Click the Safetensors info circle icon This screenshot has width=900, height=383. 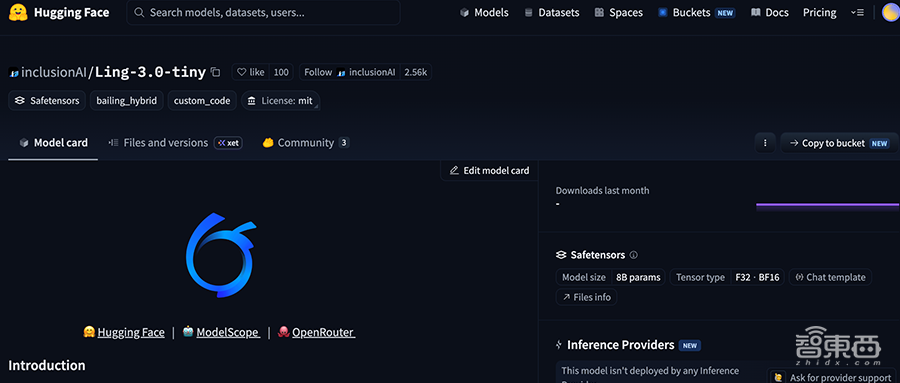634,255
